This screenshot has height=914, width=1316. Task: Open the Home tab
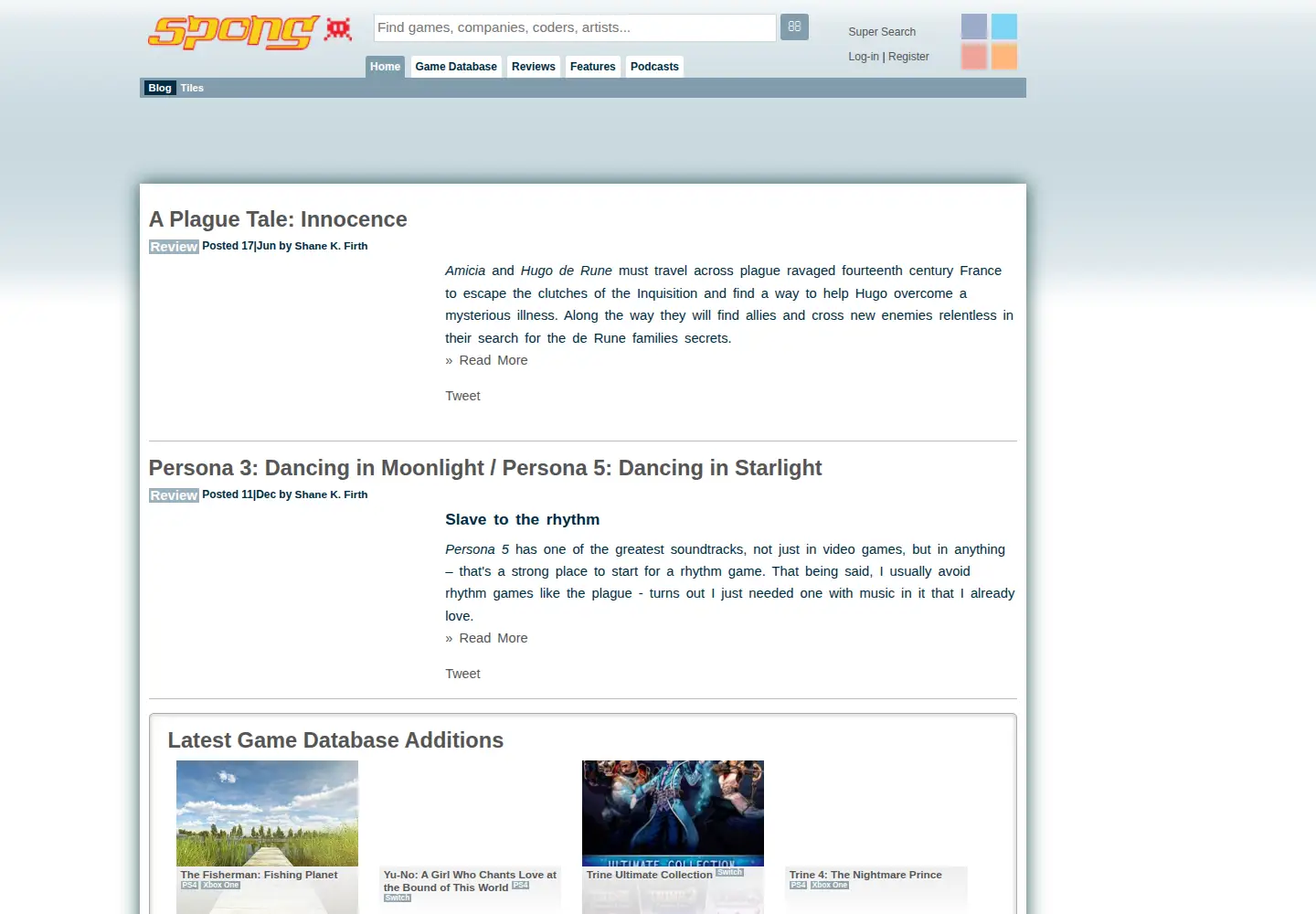(x=385, y=67)
